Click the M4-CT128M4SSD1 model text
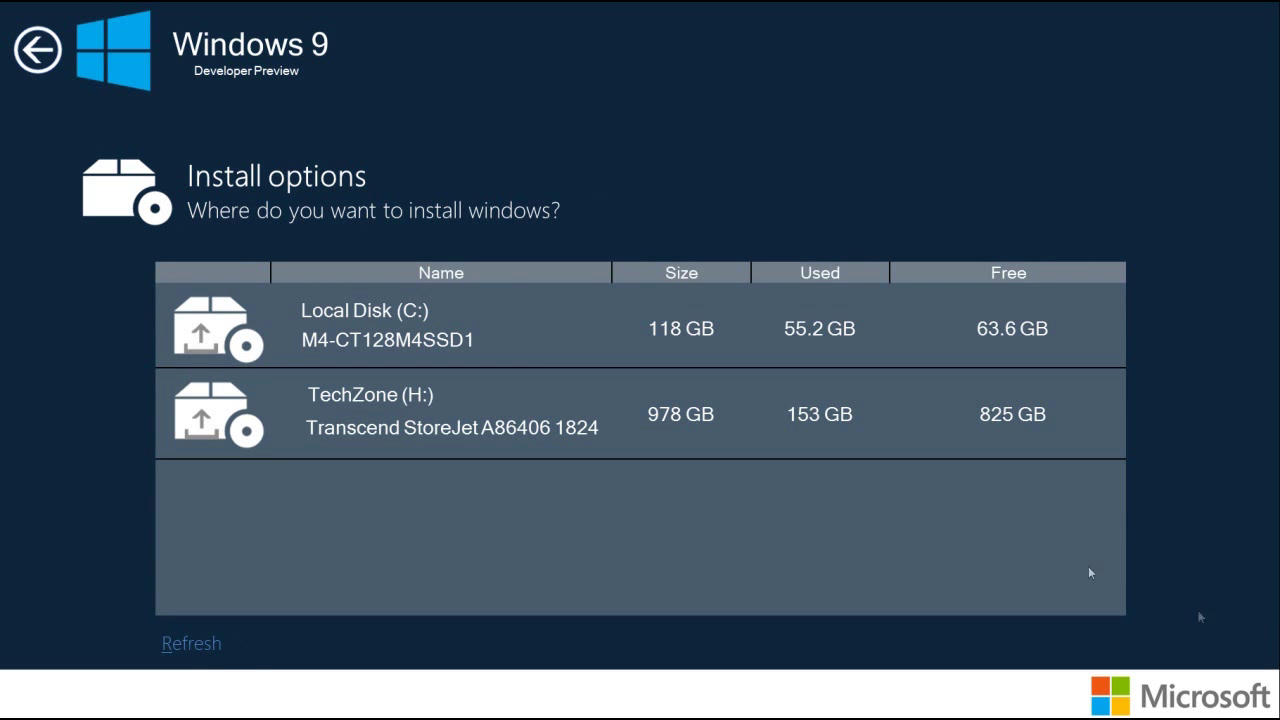 point(388,340)
